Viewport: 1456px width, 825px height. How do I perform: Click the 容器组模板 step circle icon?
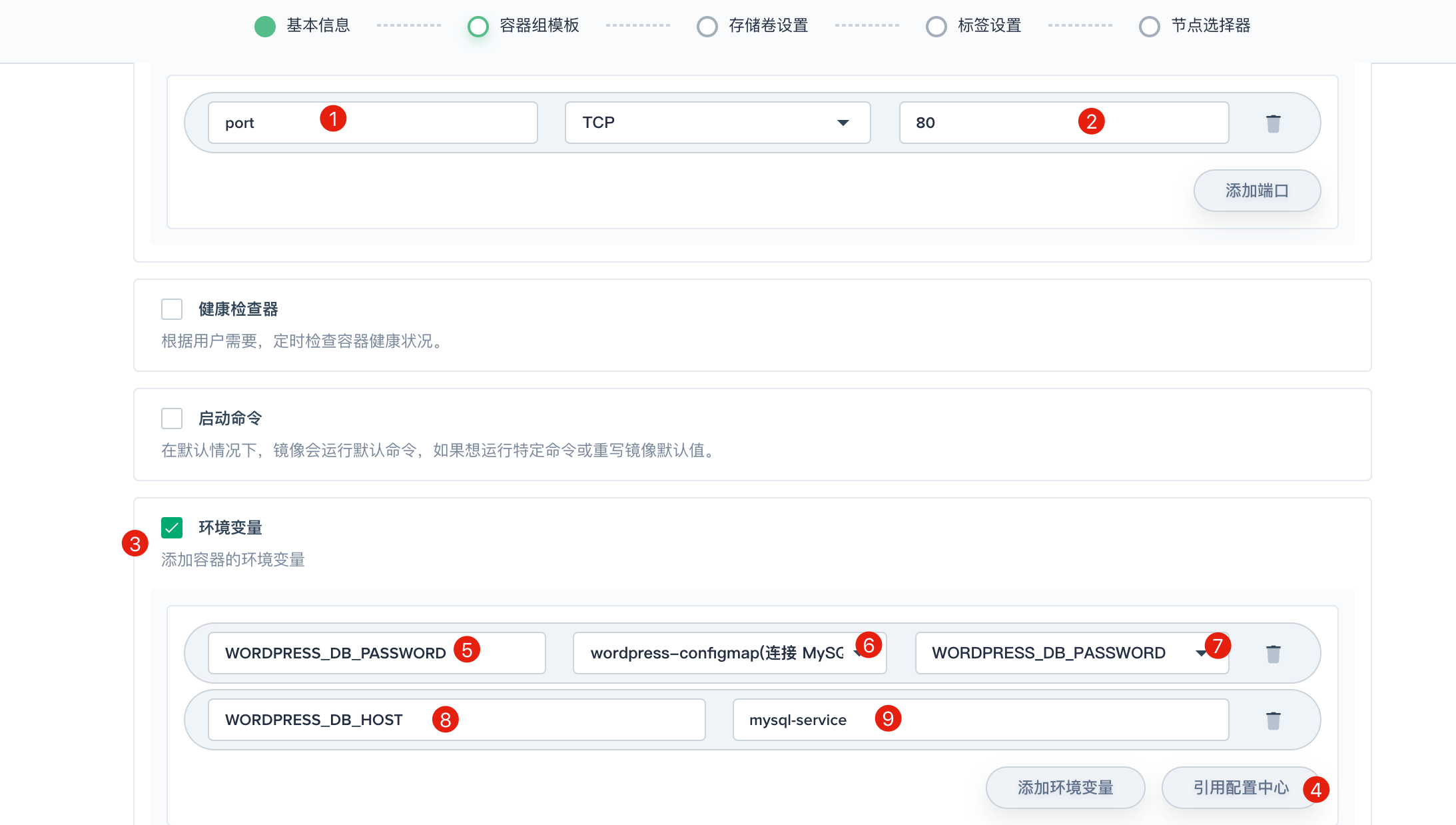478,27
